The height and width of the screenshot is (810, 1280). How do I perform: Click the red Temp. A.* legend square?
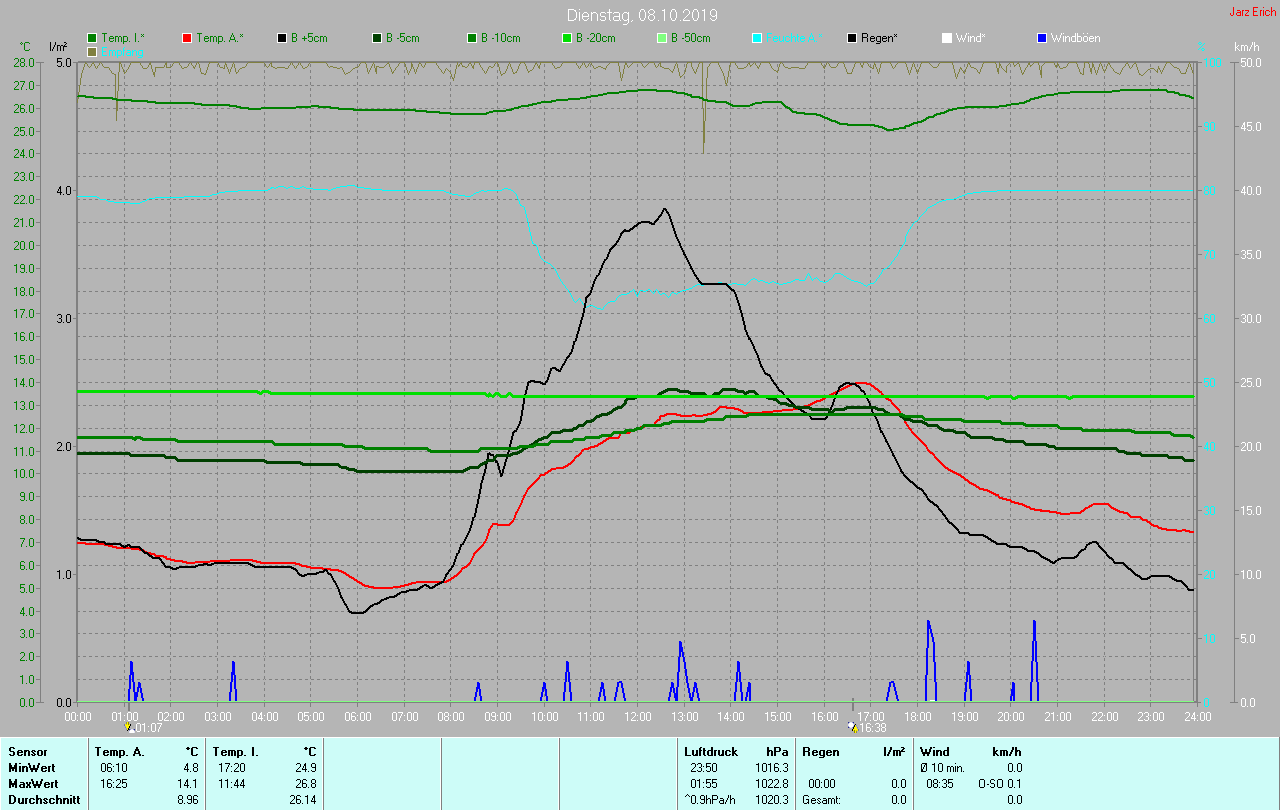click(187, 38)
